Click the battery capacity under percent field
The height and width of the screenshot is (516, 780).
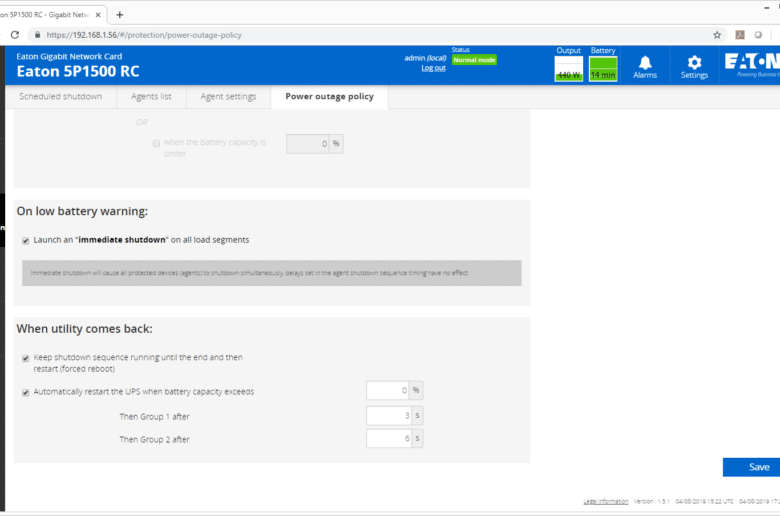[307, 144]
